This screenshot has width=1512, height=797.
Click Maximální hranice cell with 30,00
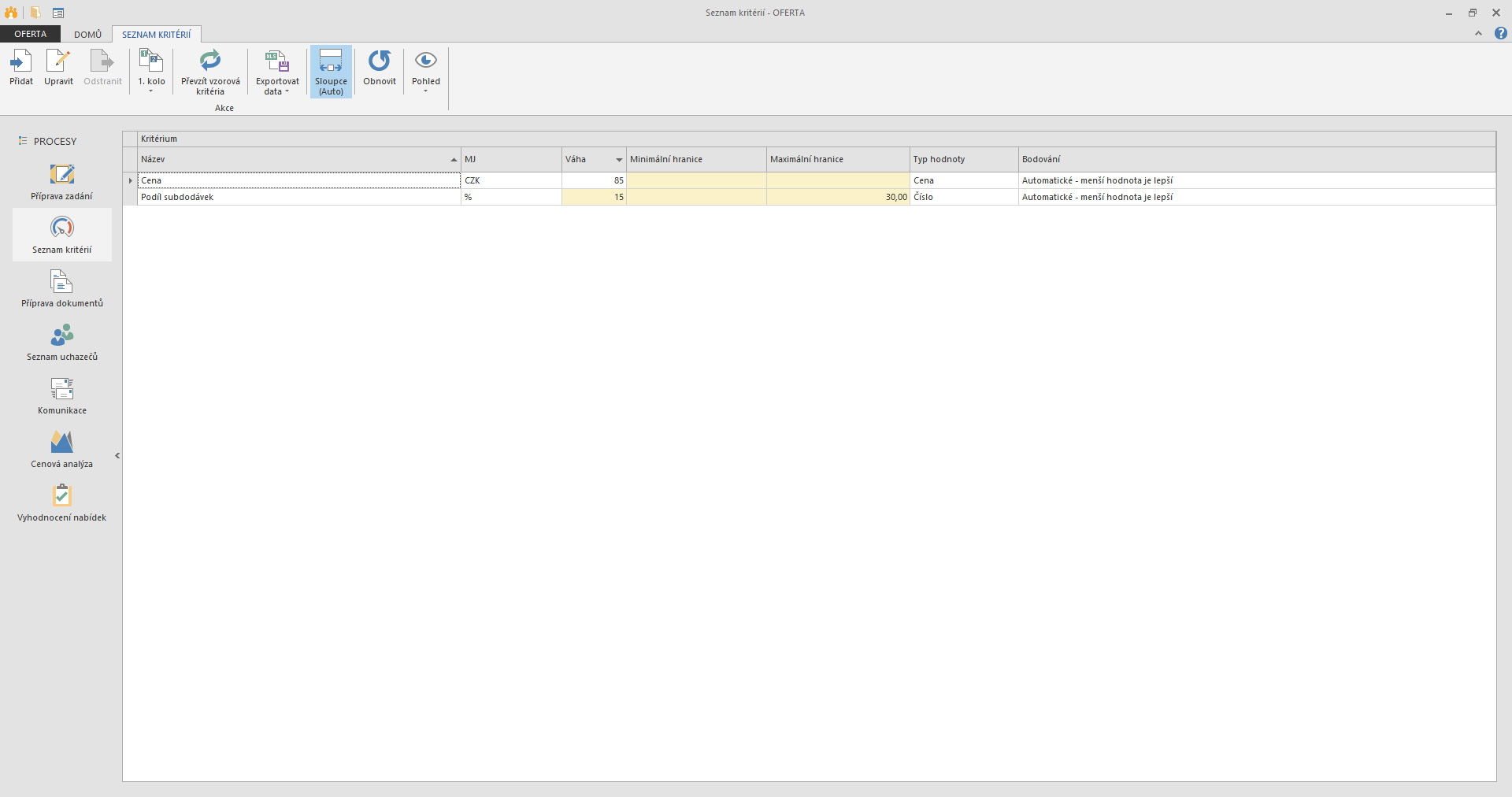pyautogui.click(x=838, y=197)
